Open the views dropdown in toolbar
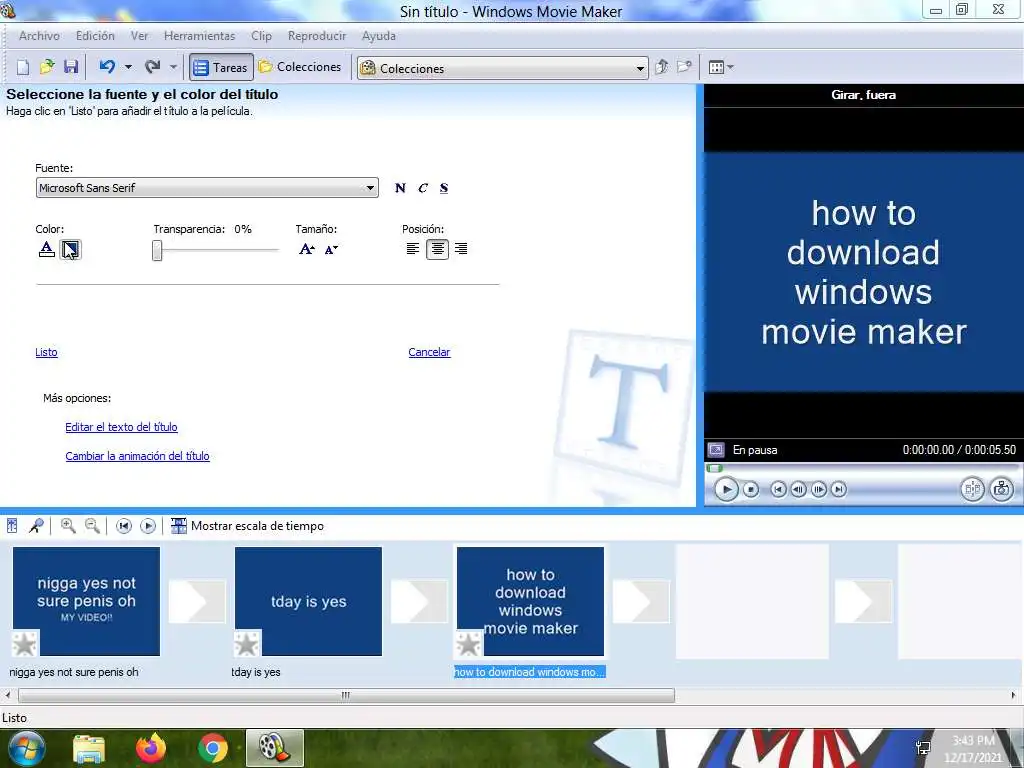Screen dimensions: 1024x768 [x=721, y=67]
